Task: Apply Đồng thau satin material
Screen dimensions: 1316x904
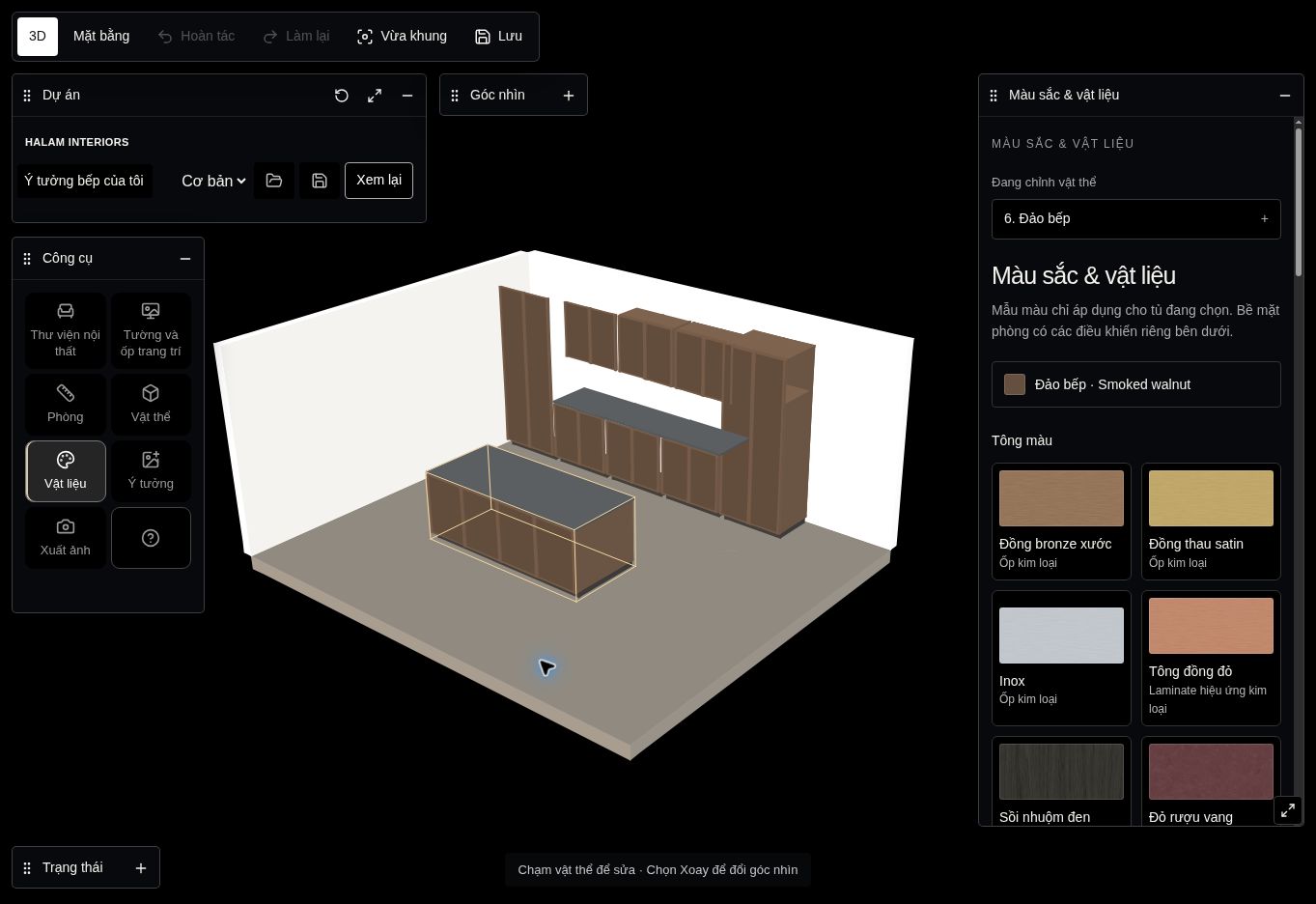Action: [x=1211, y=522]
